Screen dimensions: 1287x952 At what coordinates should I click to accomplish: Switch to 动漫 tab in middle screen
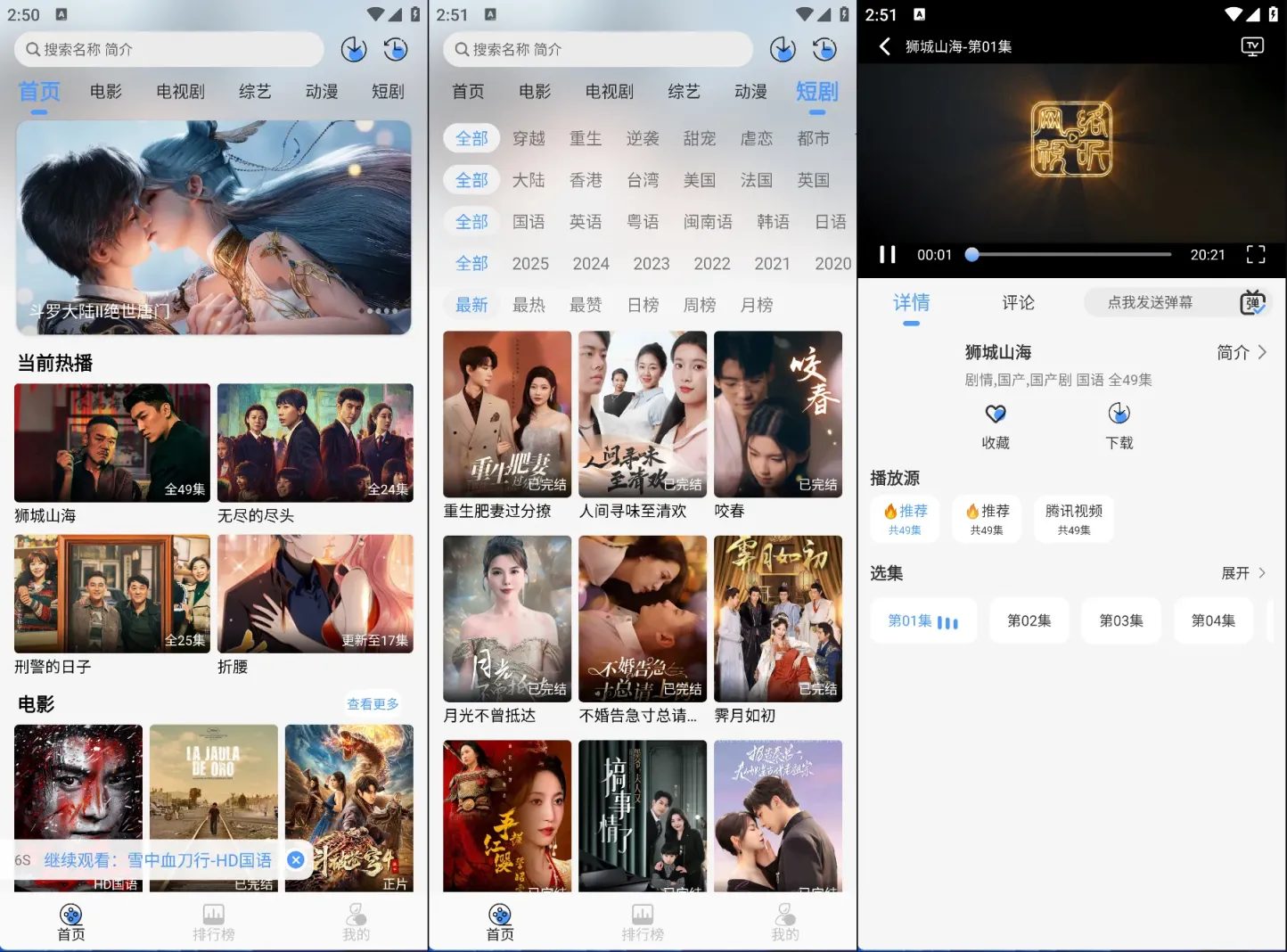(x=750, y=91)
